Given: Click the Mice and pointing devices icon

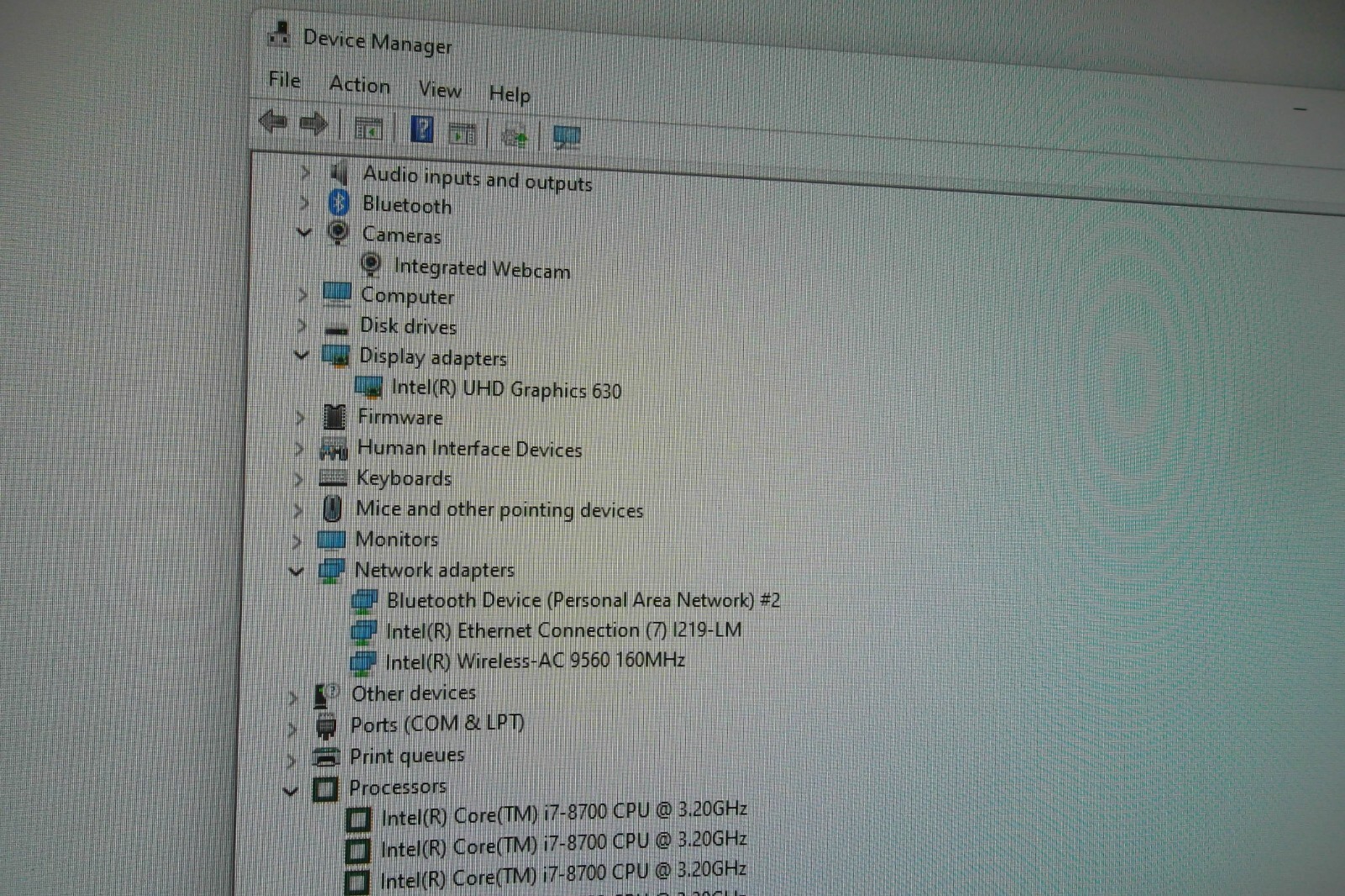Looking at the screenshot, I should pyautogui.click(x=332, y=508).
